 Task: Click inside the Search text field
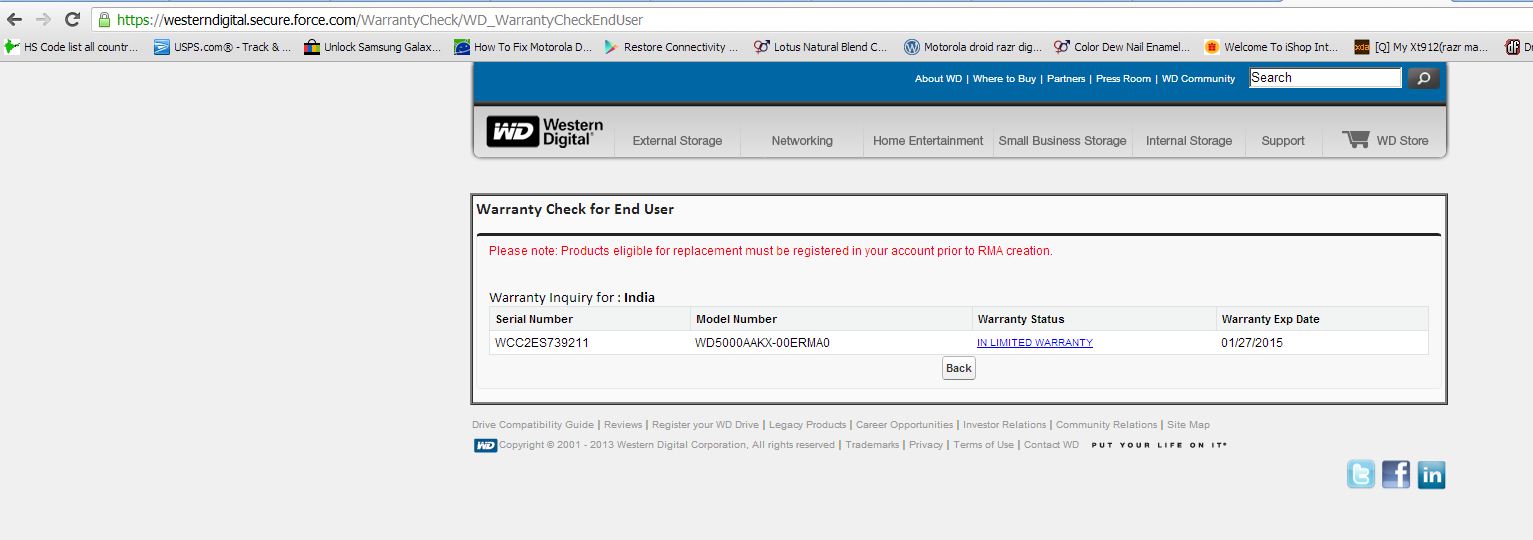tap(1326, 78)
